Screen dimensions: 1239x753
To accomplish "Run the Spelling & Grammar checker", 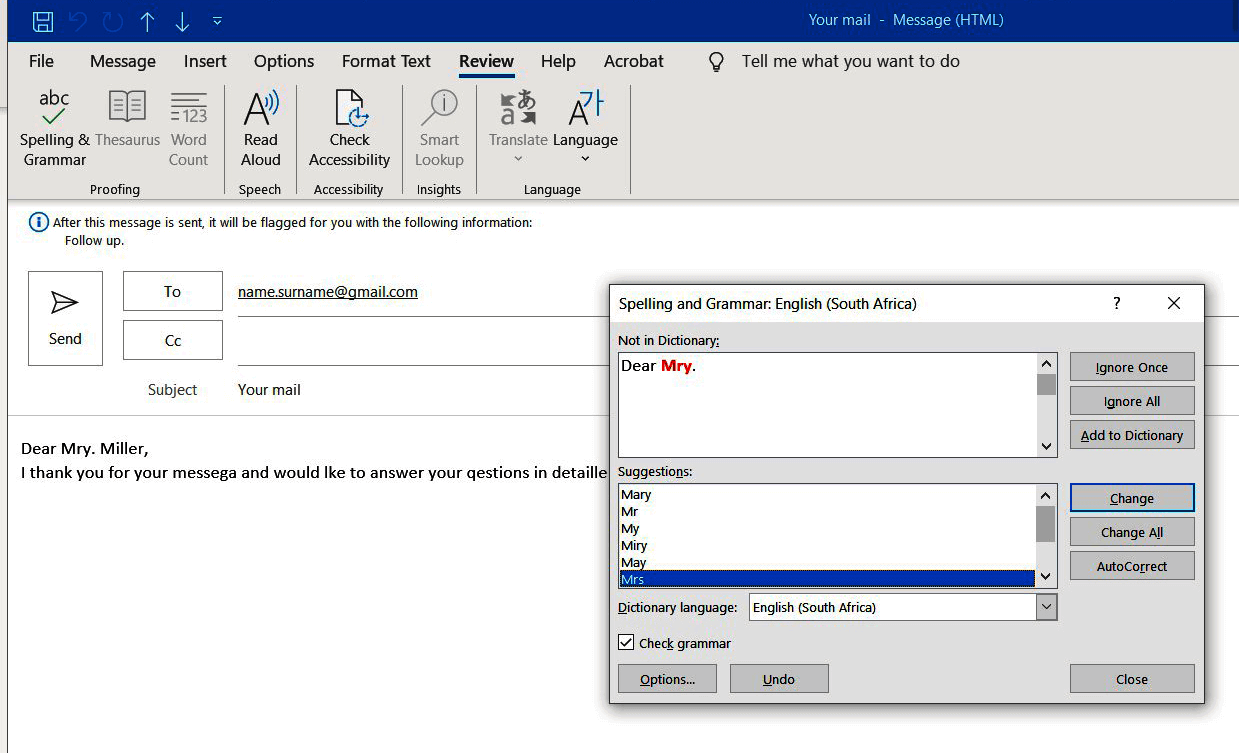I will (x=53, y=128).
